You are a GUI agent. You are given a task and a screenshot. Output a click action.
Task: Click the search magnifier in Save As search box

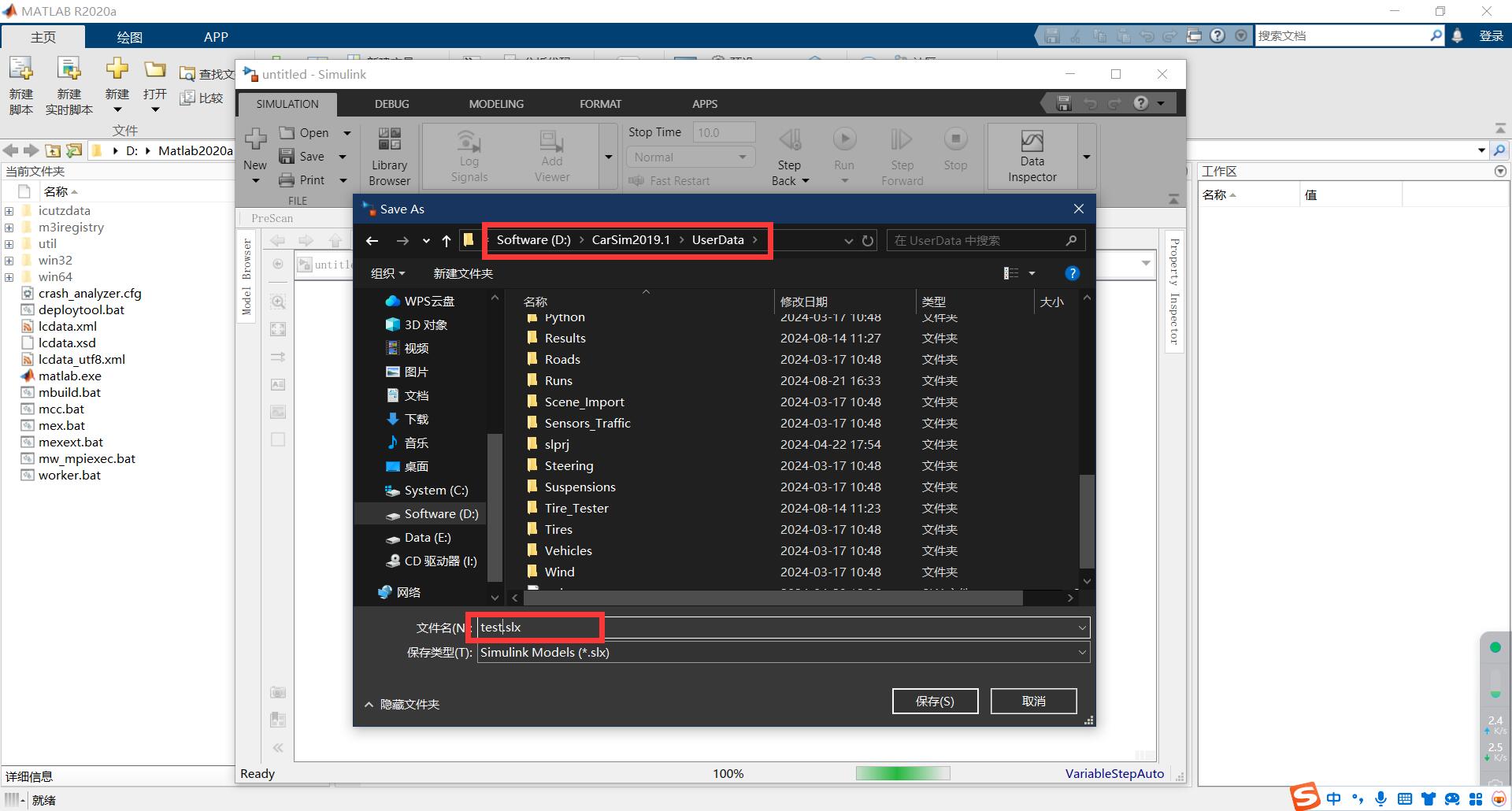1071,240
